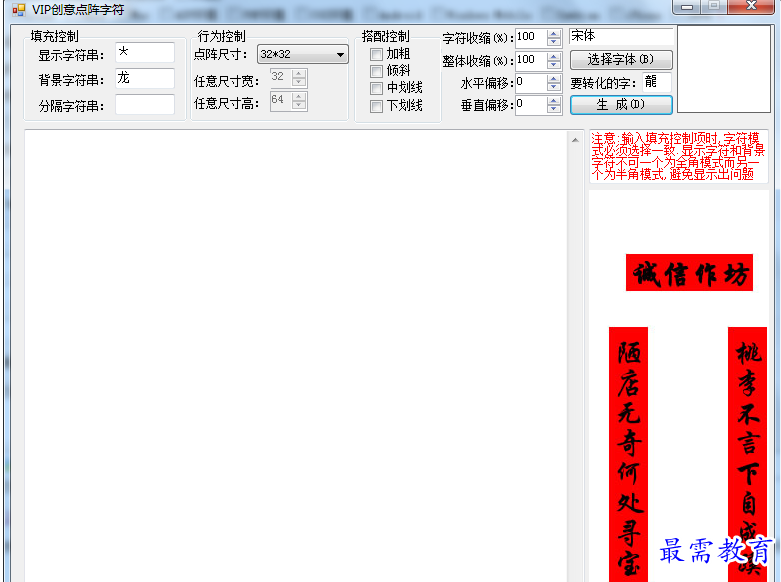Viewport: 781px width, 582px height.
Task: Decrease 垂直偏移 with down arrow
Action: pos(554,110)
